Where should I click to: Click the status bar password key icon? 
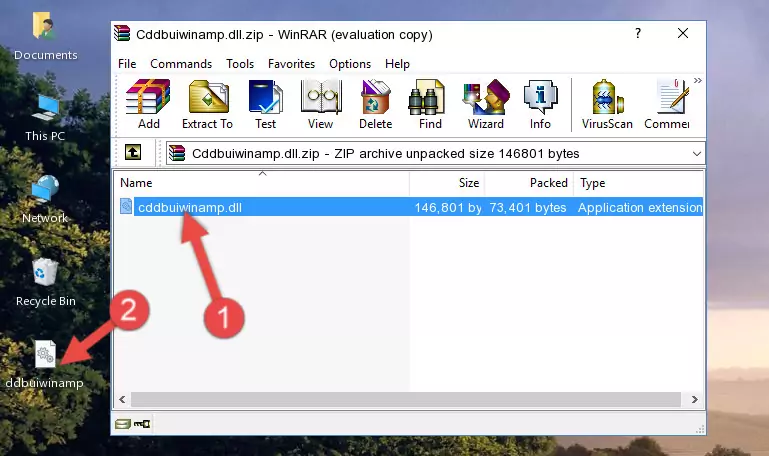[x=142, y=424]
